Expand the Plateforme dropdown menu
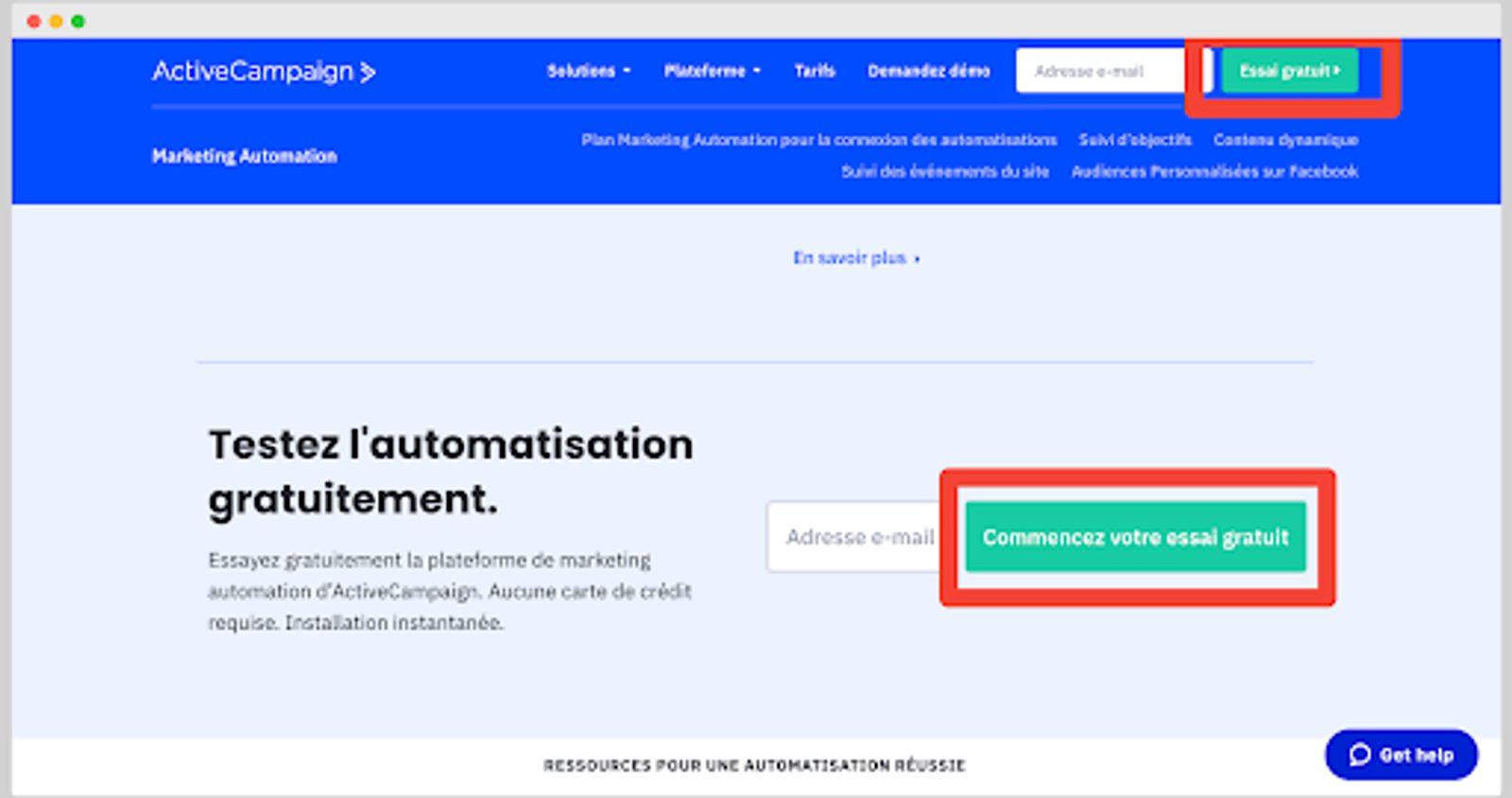Image resolution: width=1512 pixels, height=798 pixels. (x=712, y=71)
